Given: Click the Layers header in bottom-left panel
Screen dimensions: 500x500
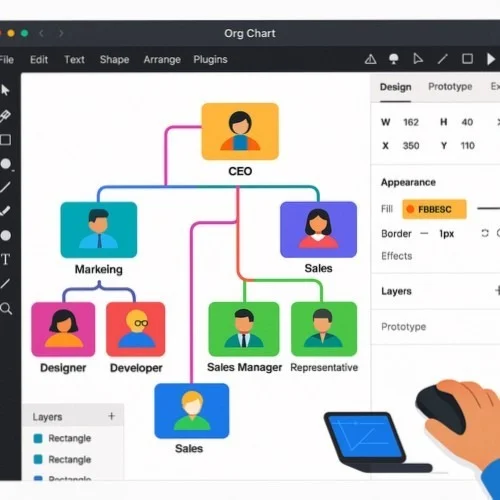Looking at the screenshot, I should [x=47, y=417].
